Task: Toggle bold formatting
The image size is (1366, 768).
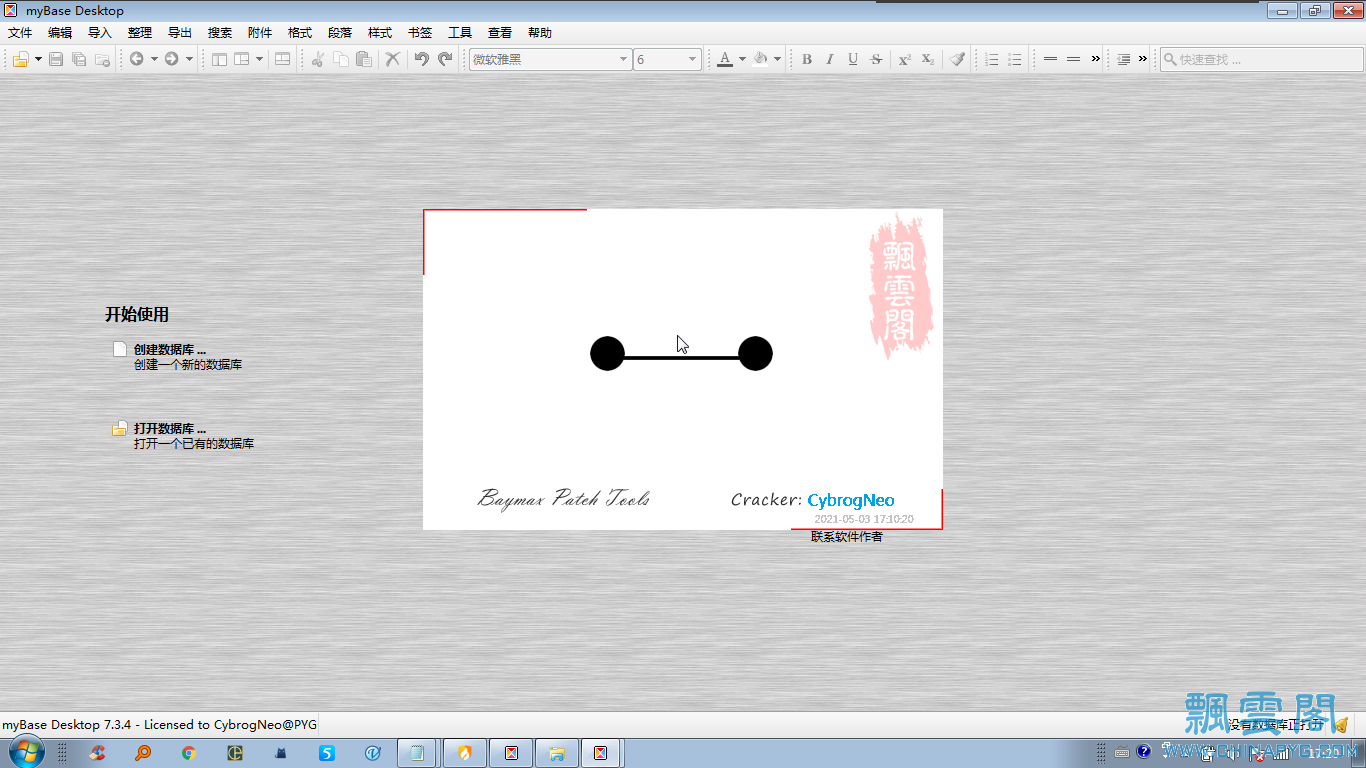Action: pos(807,59)
